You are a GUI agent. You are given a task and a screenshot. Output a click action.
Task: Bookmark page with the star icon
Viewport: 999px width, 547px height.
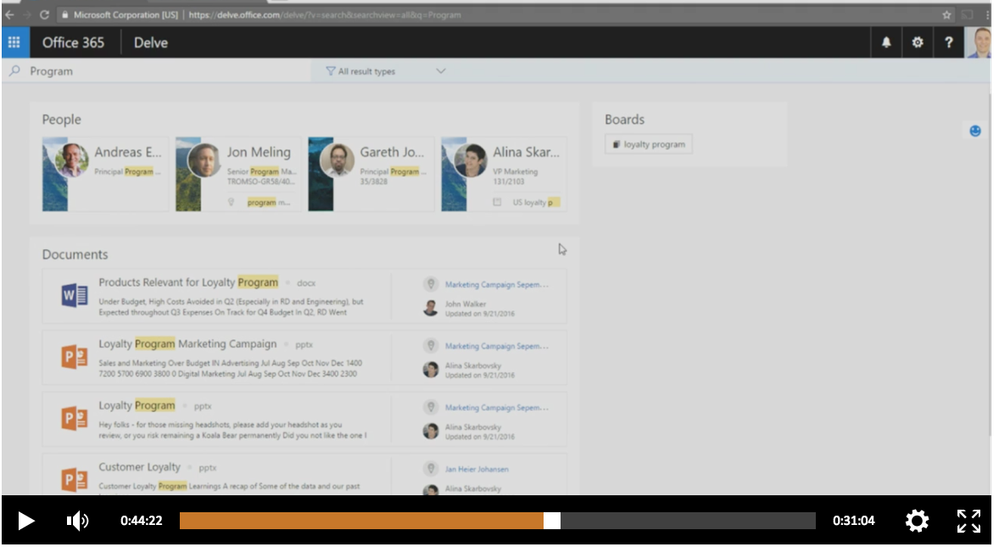pos(947,15)
